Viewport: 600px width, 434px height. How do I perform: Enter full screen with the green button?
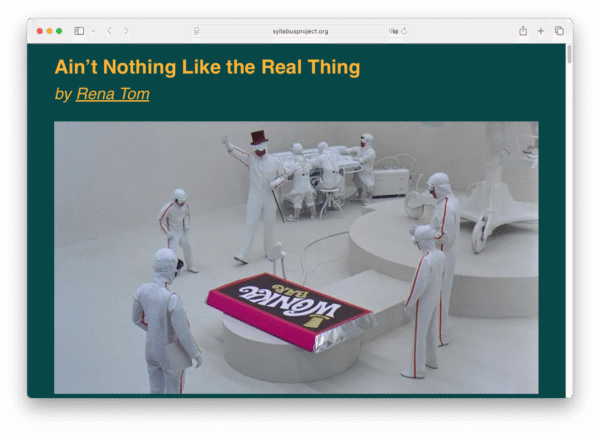59,31
